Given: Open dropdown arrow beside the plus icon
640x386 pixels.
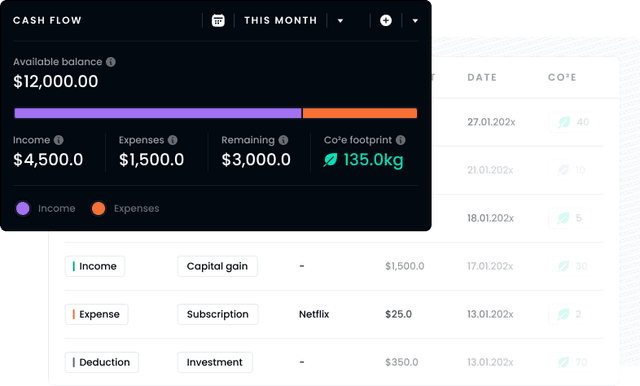Looking at the screenshot, I should pos(415,21).
